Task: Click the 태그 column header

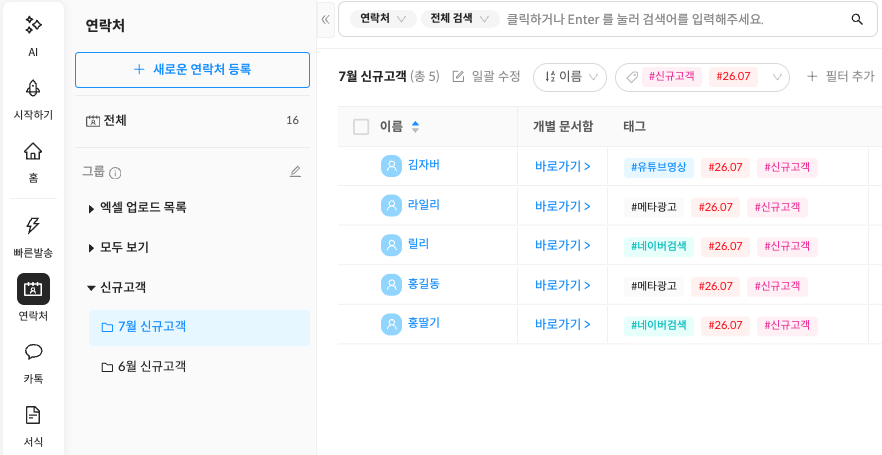Action: 634,127
